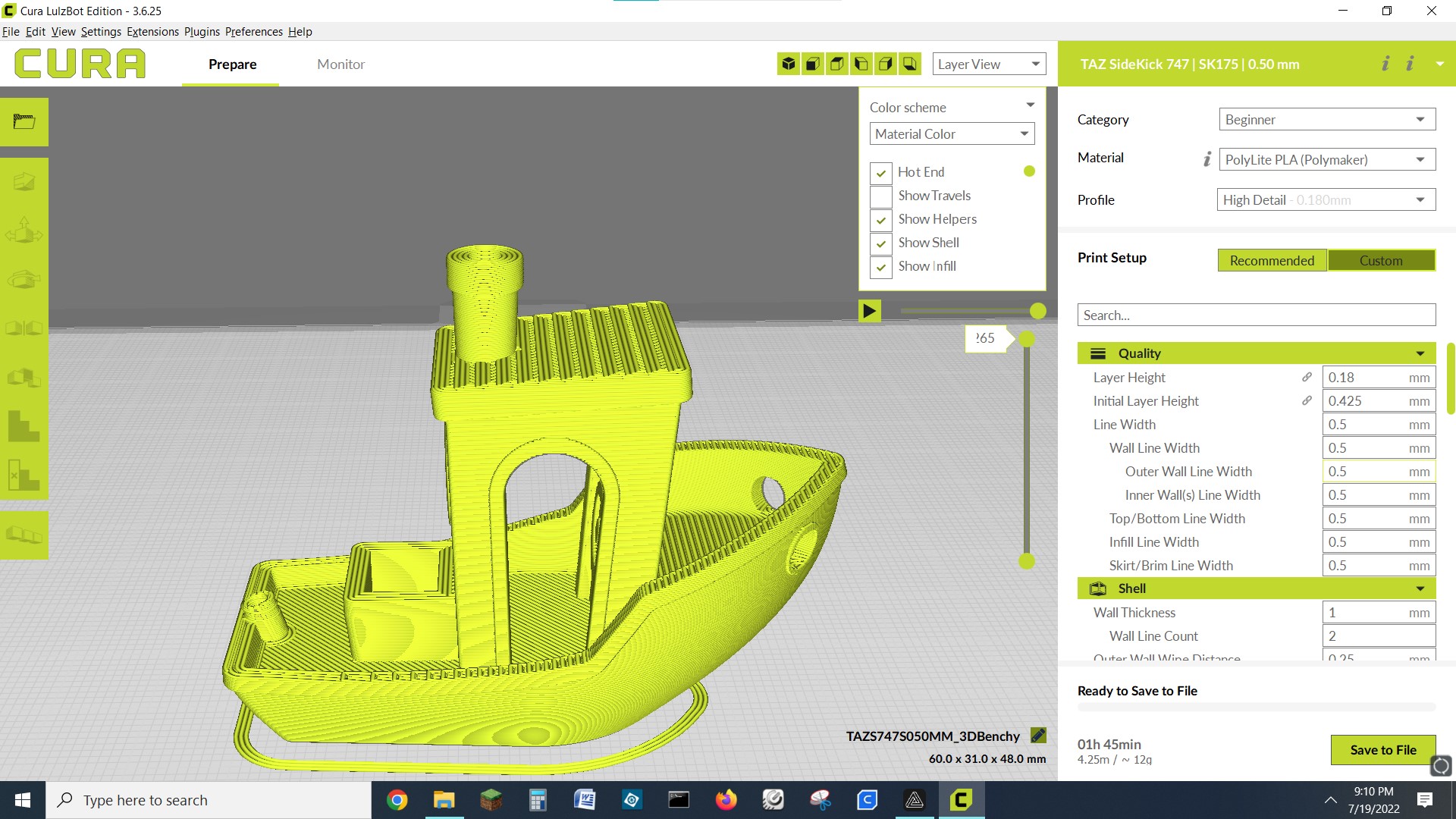The width and height of the screenshot is (1456, 819).
Task: Click the Save to File button
Action: (1383, 749)
